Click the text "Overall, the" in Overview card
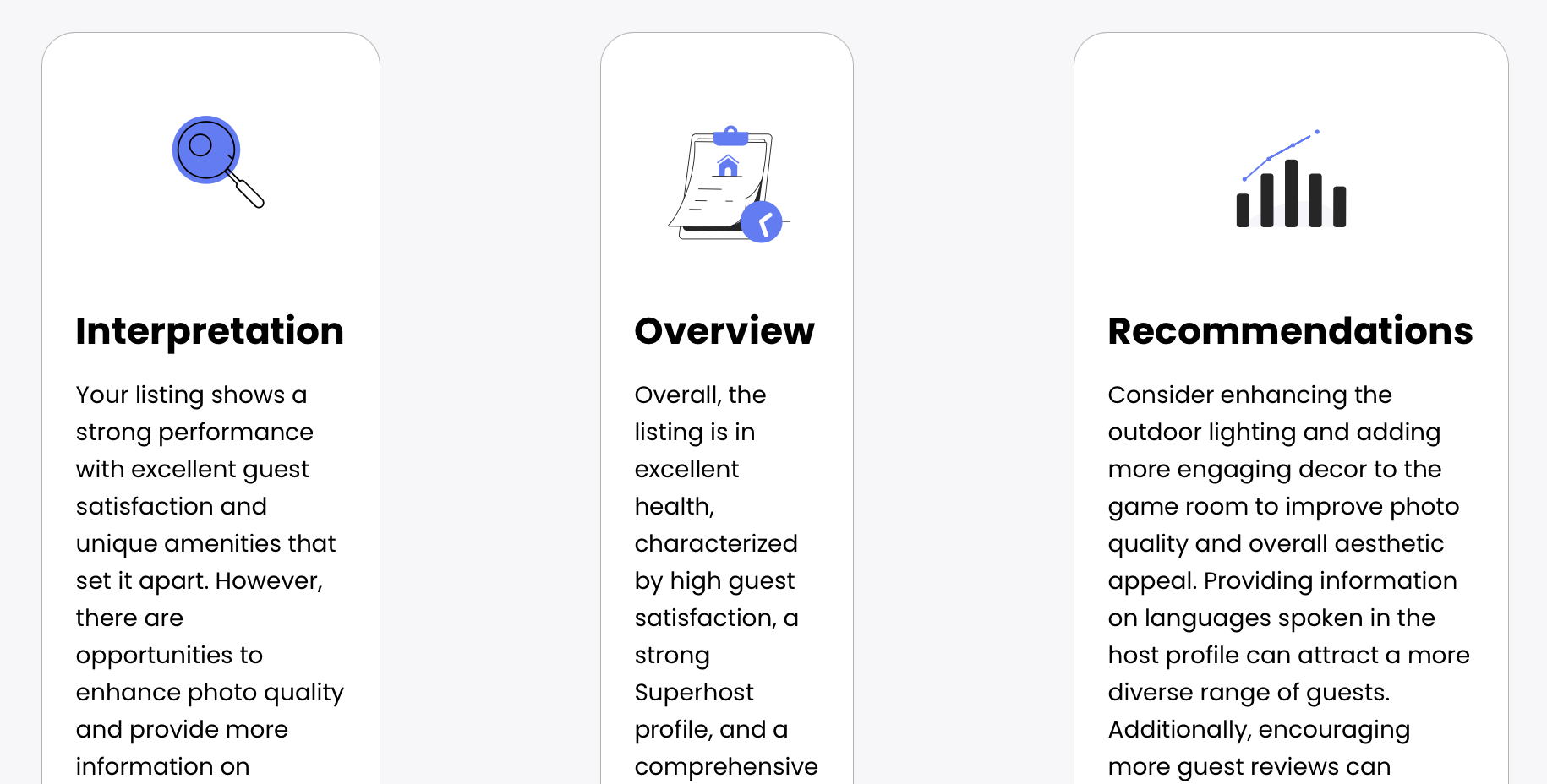This screenshot has width=1547, height=784. (x=700, y=395)
